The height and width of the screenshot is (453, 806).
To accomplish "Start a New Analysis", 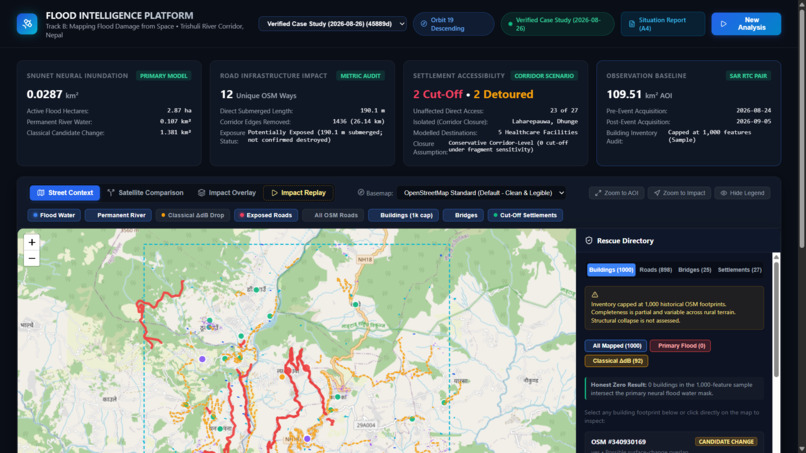I will (746, 24).
